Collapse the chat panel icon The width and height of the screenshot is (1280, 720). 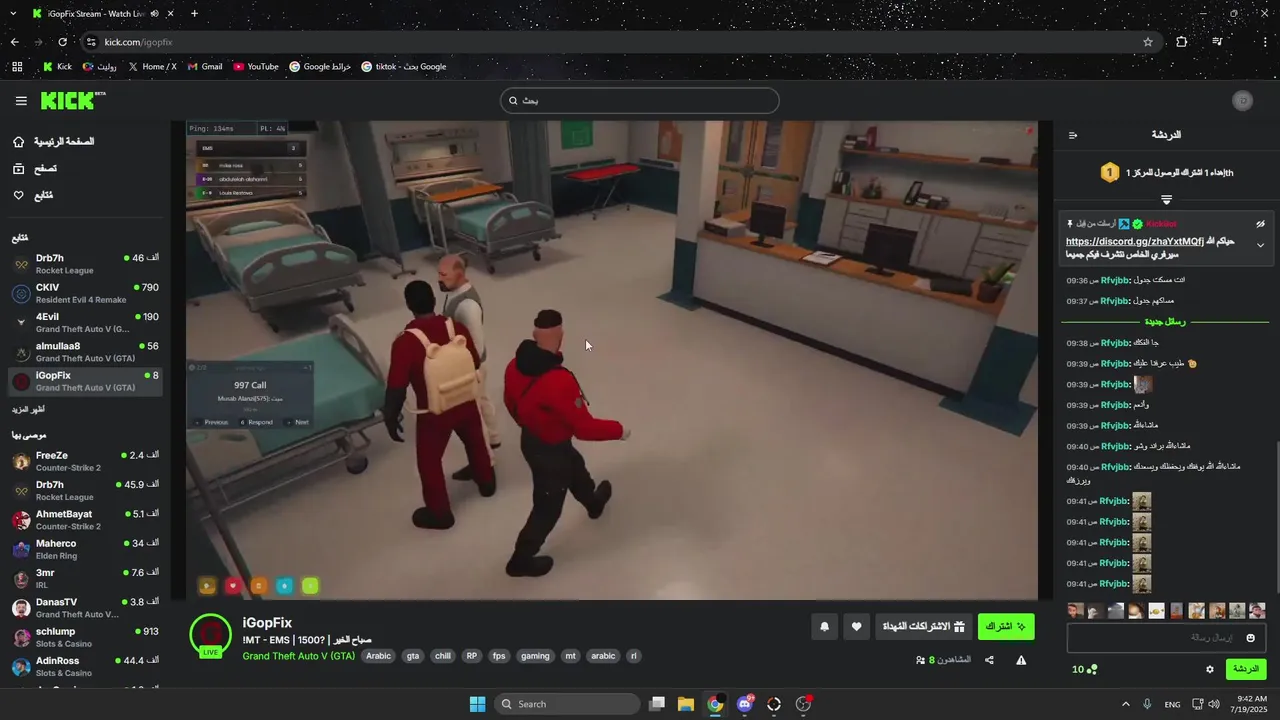tap(1073, 135)
